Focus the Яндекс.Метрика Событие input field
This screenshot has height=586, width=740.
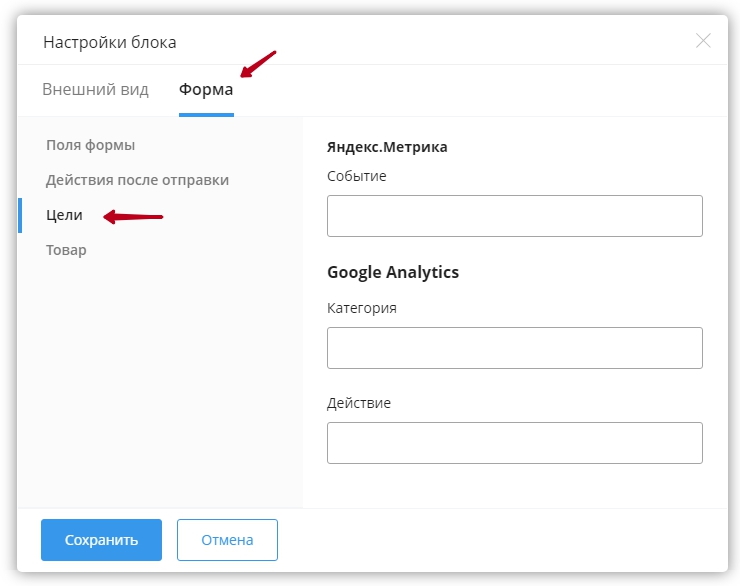(x=514, y=216)
